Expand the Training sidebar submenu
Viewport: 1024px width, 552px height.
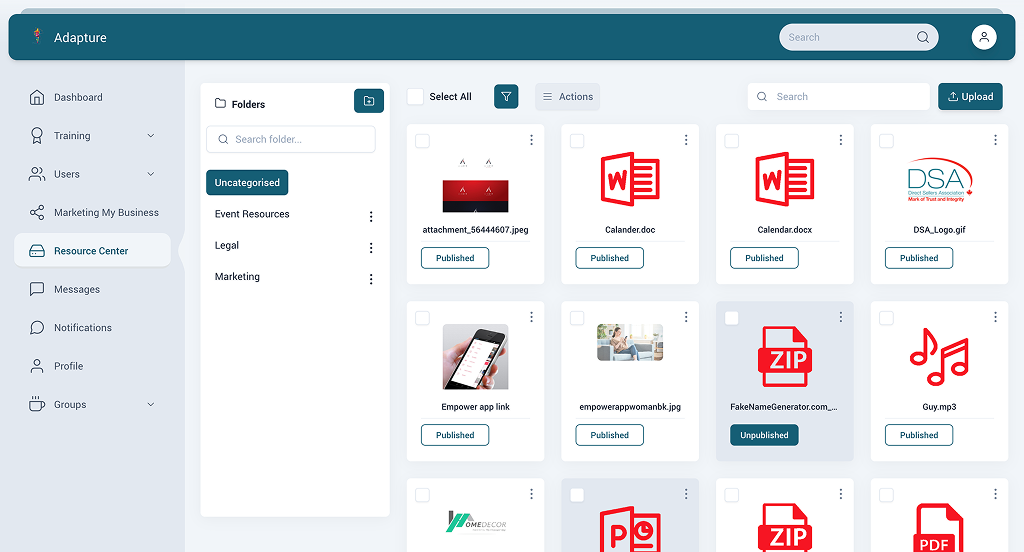[x=151, y=136]
